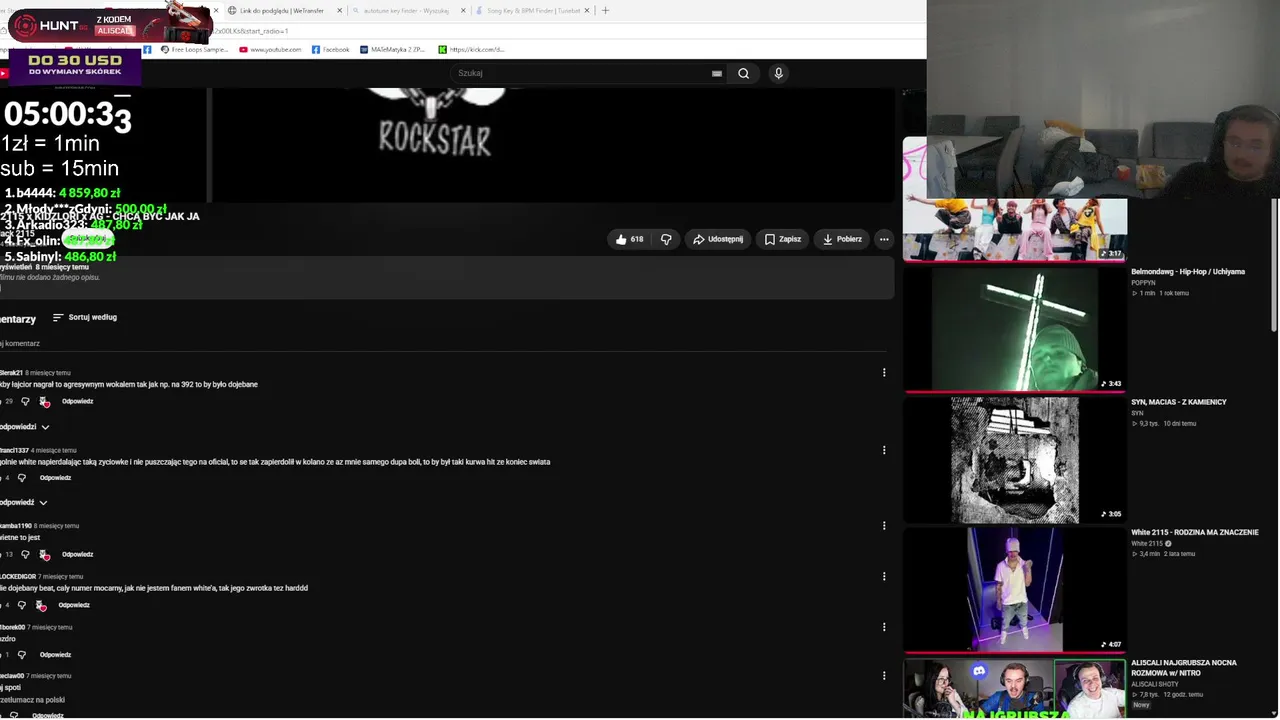Dislike the 'zdro' comment

pos(21,655)
